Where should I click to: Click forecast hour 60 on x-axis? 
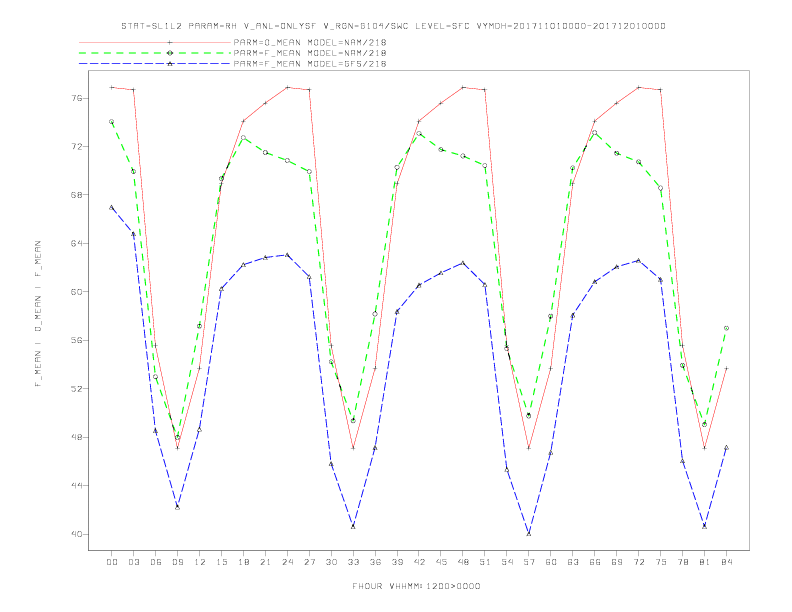click(x=551, y=562)
